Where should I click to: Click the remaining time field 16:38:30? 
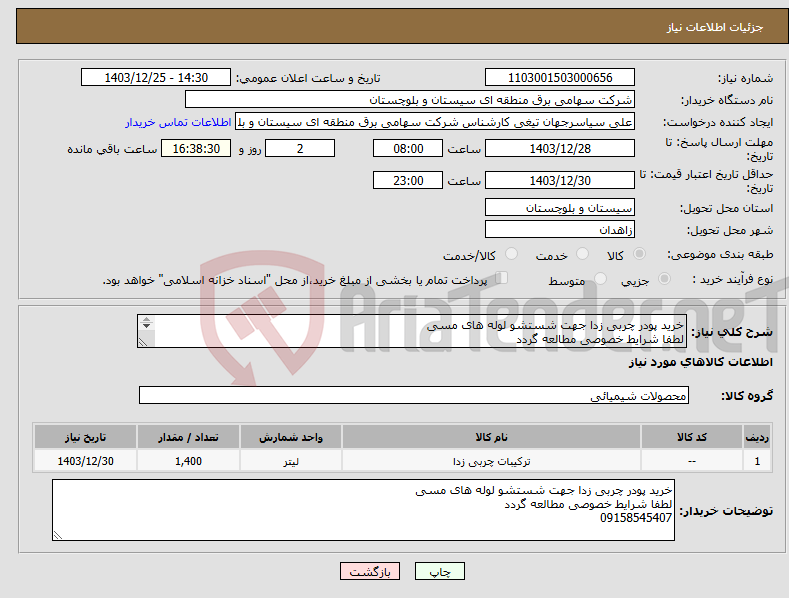point(196,148)
